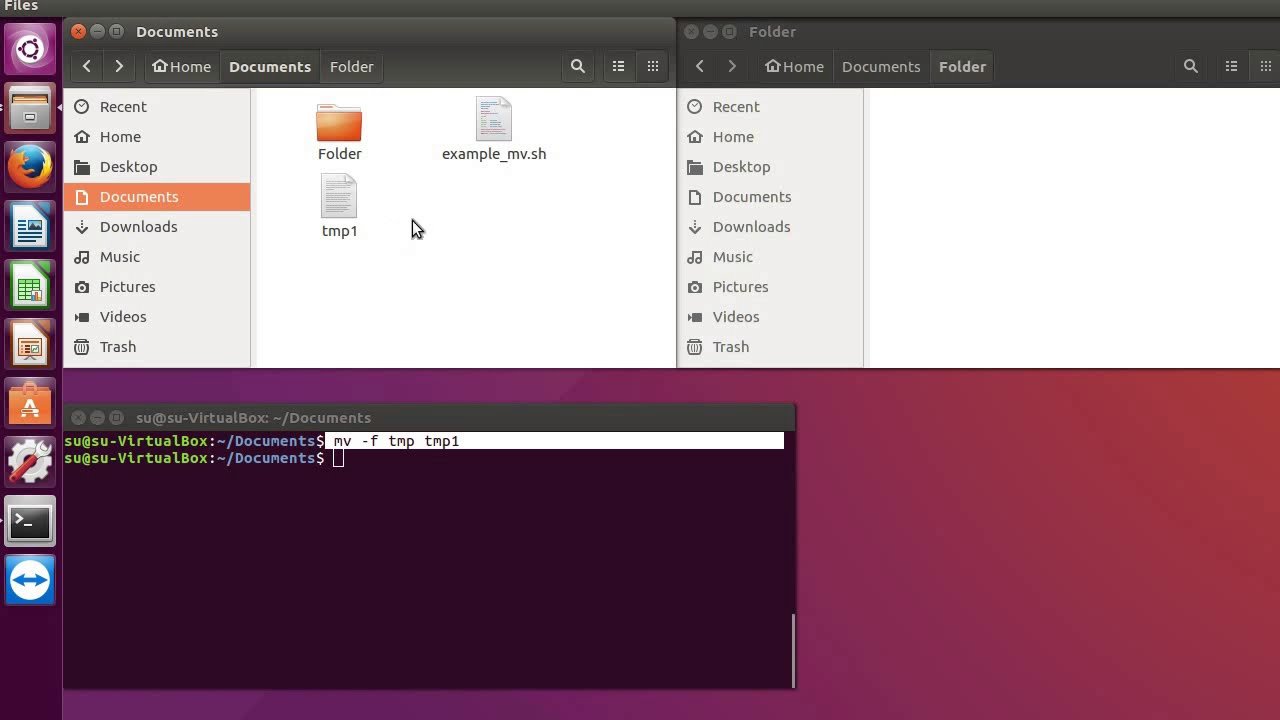Switch Documents window to list view
This screenshot has width=1280, height=720.
[x=618, y=66]
